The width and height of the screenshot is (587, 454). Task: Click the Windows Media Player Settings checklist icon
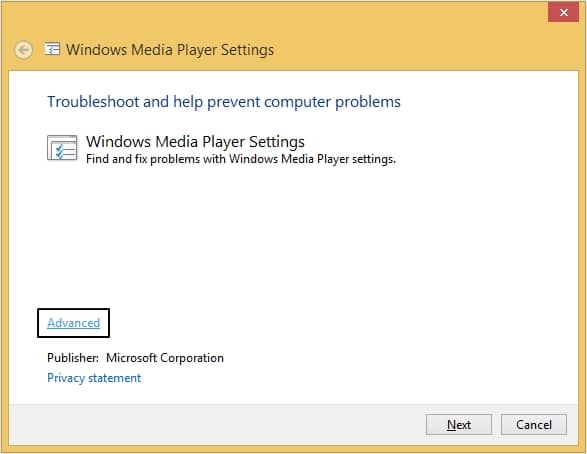pos(62,148)
